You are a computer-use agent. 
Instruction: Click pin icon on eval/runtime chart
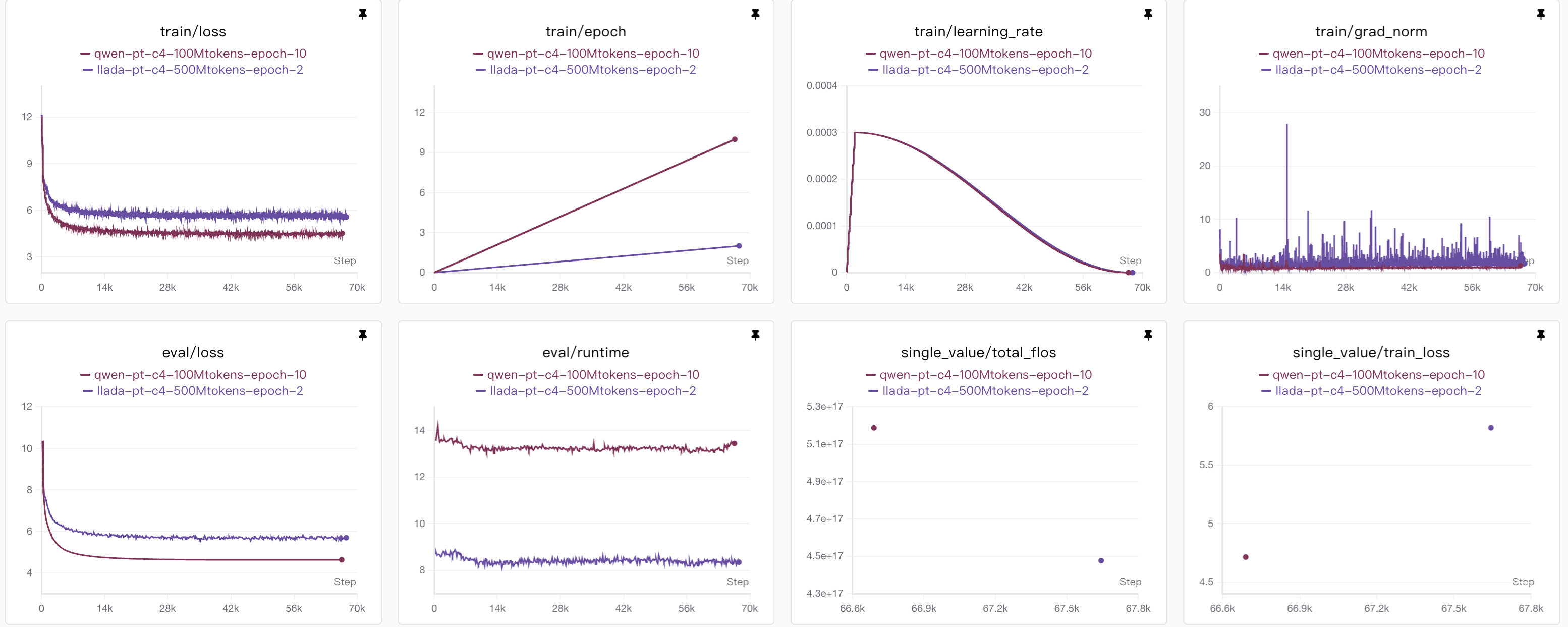755,335
